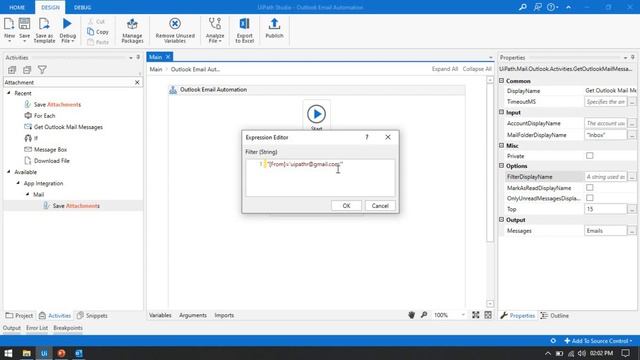Image resolution: width=640 pixels, height=360 pixels.
Task: Collapse the Mail tree node
Action: point(27,194)
